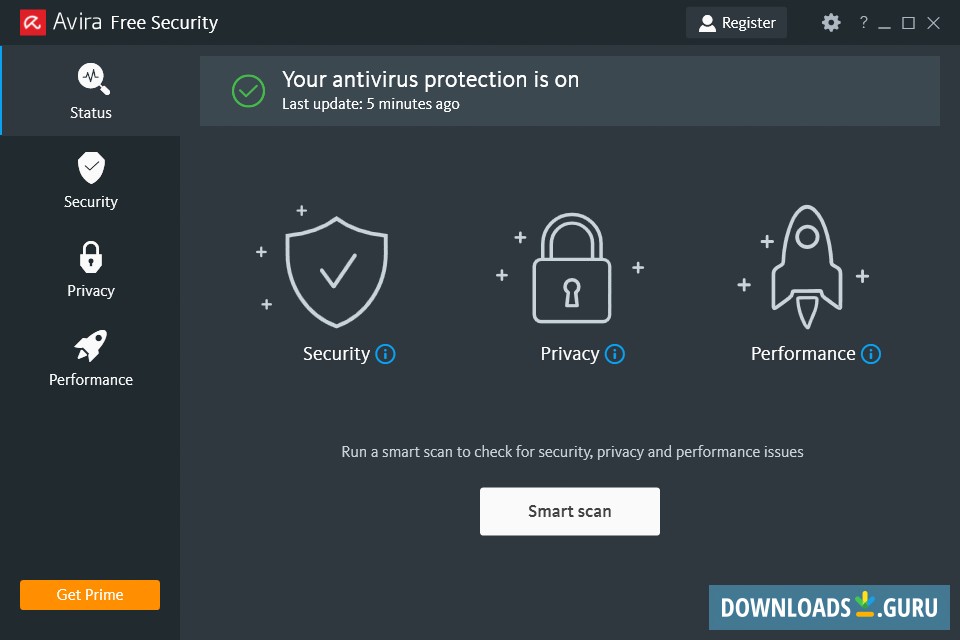Screen dimensions: 960x640
Task: Click the large Security shield icon
Action: [336, 270]
